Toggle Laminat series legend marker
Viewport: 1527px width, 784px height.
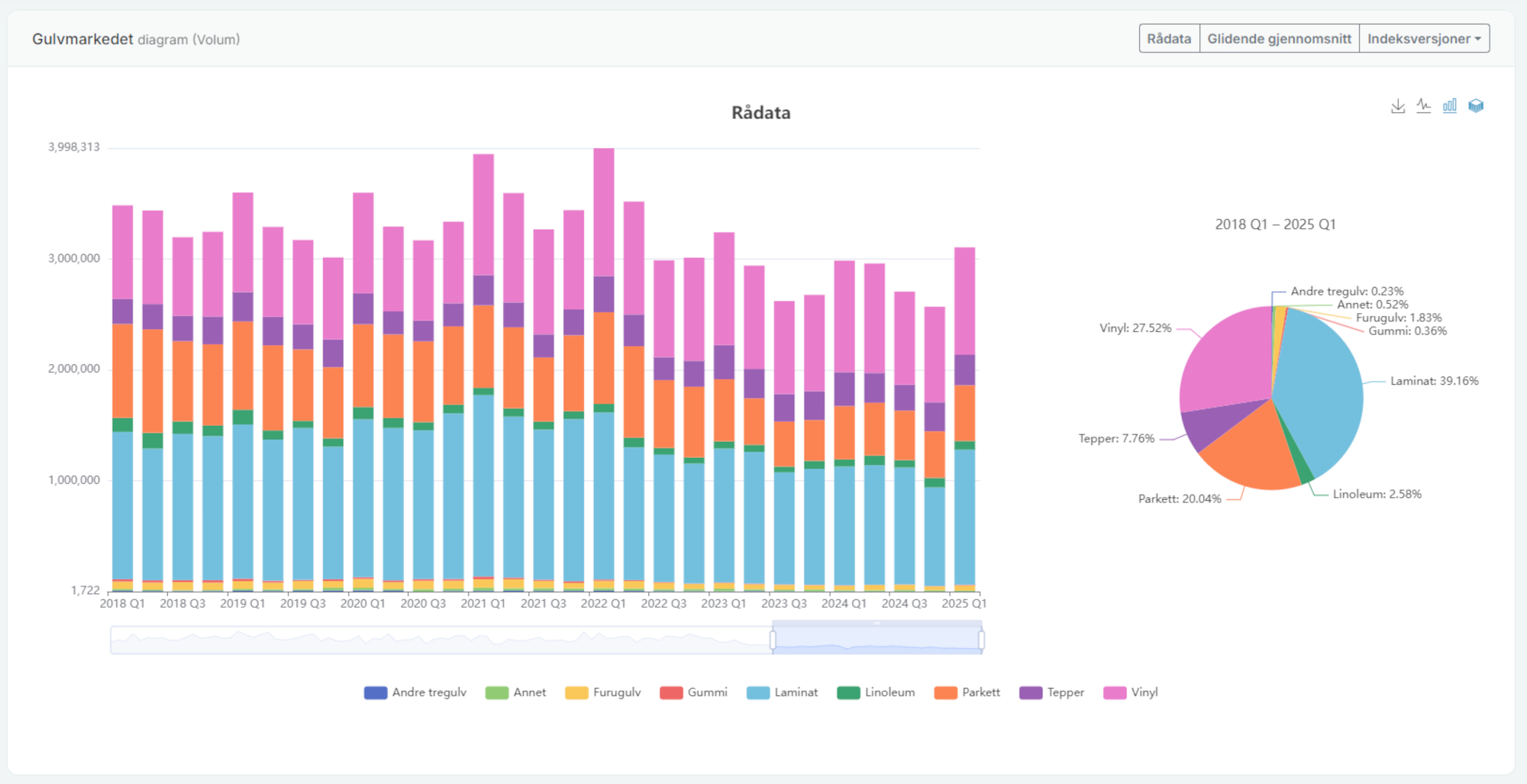coord(758,692)
